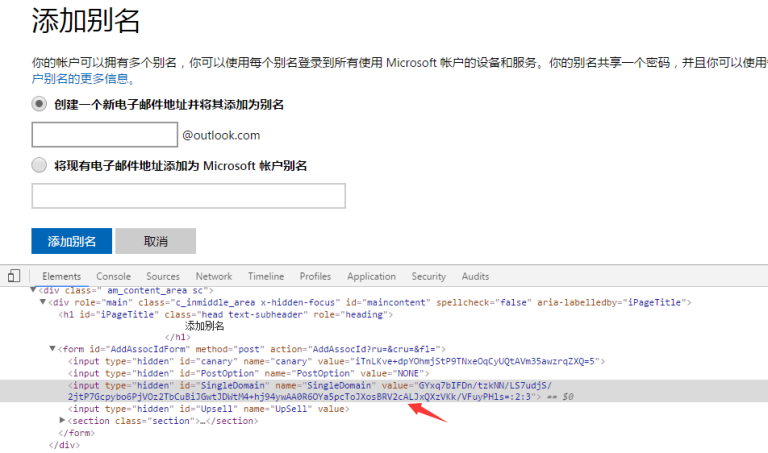768x453 pixels.
Task: Go to the Application tab
Action: pyautogui.click(x=371, y=276)
